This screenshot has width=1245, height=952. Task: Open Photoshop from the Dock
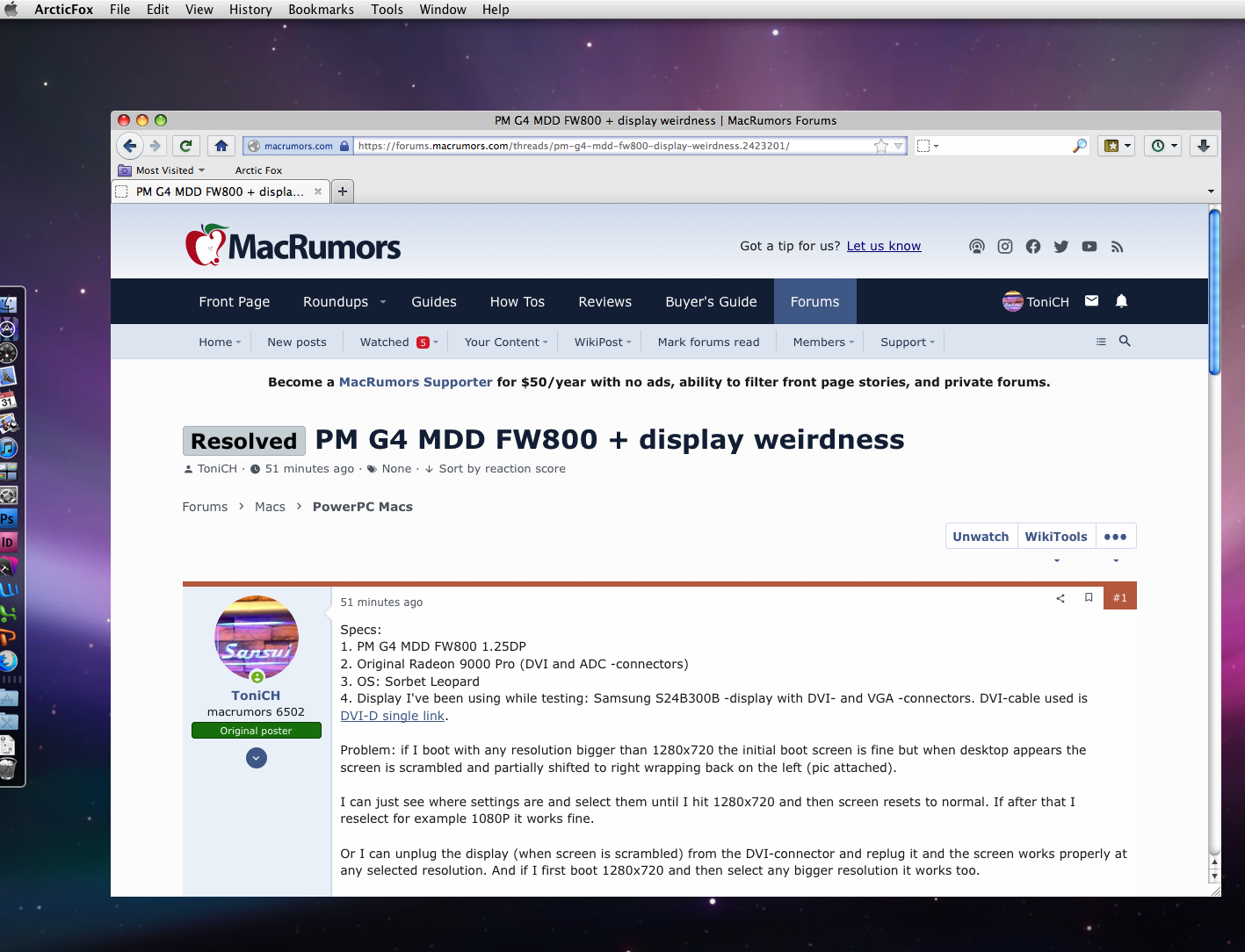click(7, 518)
